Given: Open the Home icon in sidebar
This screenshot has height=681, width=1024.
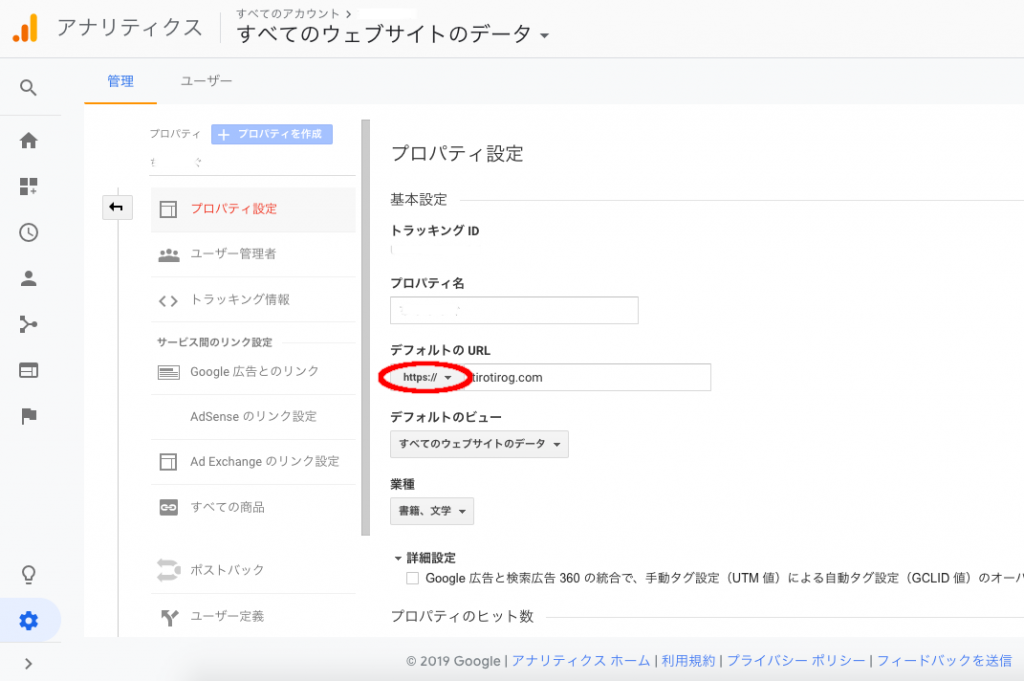Looking at the screenshot, I should 28,141.
